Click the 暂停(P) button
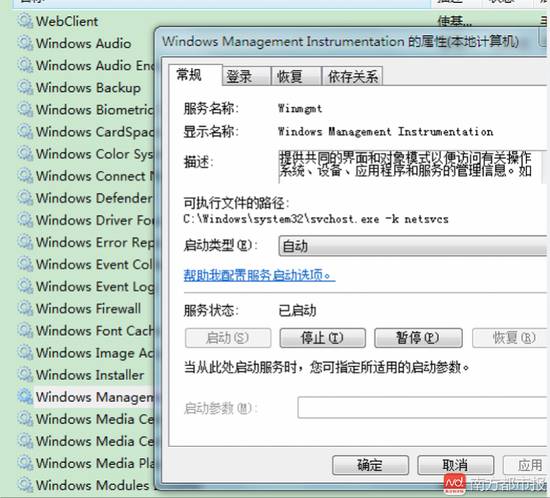The image size is (550, 498). click(x=418, y=338)
